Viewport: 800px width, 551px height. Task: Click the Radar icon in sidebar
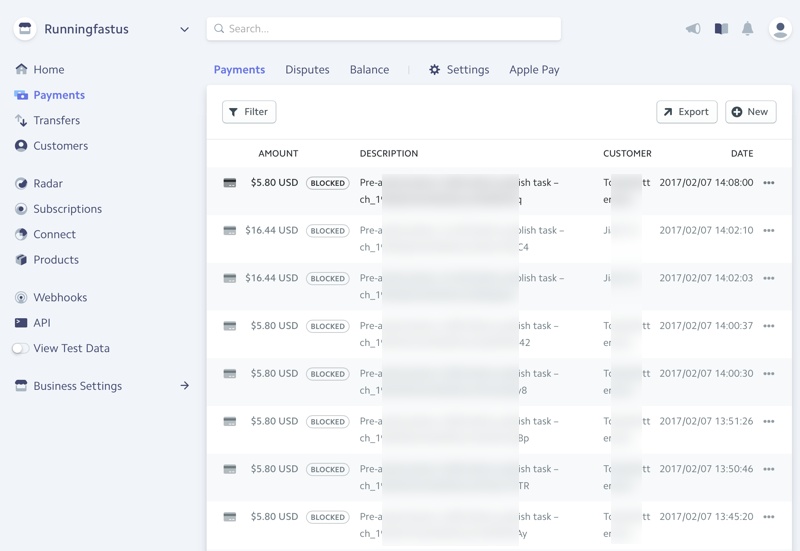pos(21,184)
